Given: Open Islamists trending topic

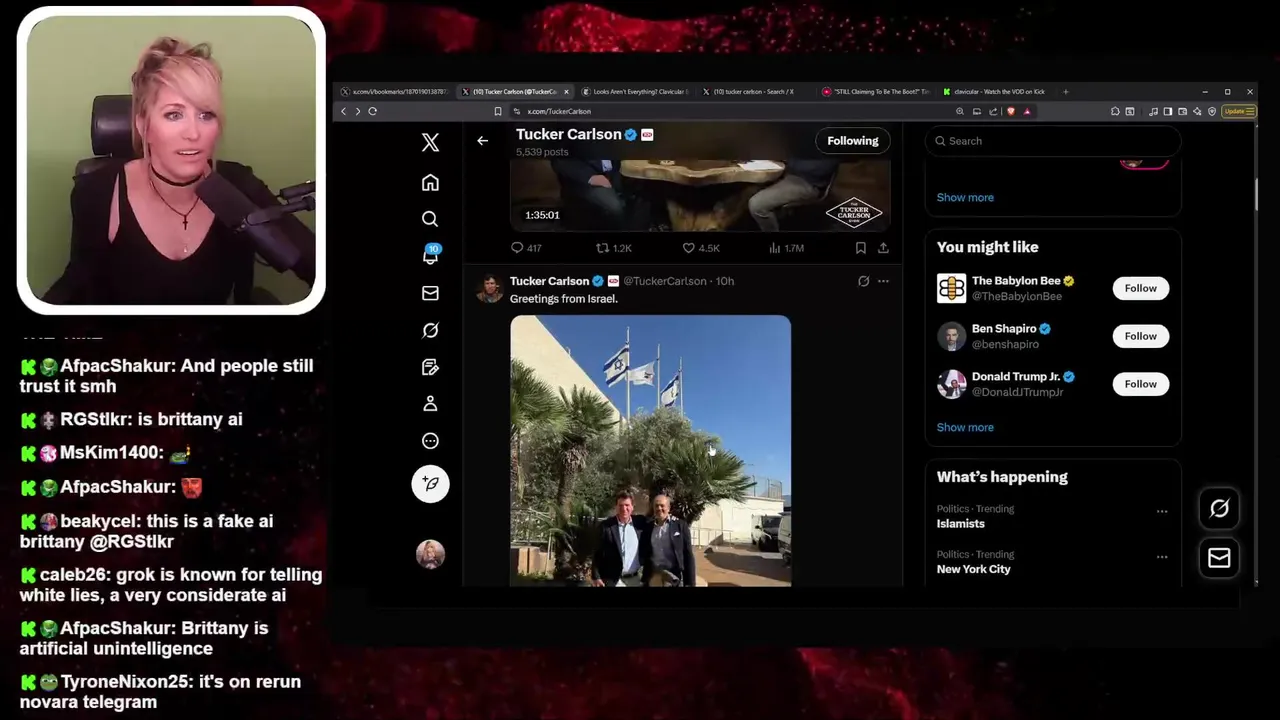Looking at the screenshot, I should click(961, 523).
